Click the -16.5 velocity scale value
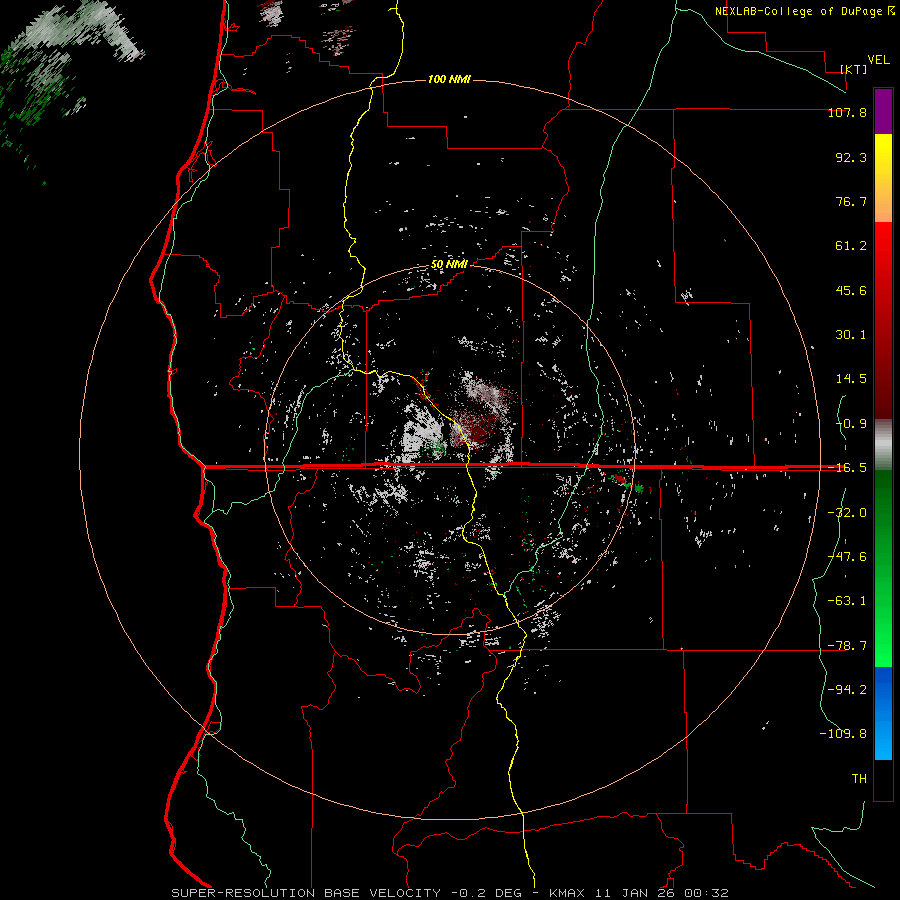 pos(847,468)
